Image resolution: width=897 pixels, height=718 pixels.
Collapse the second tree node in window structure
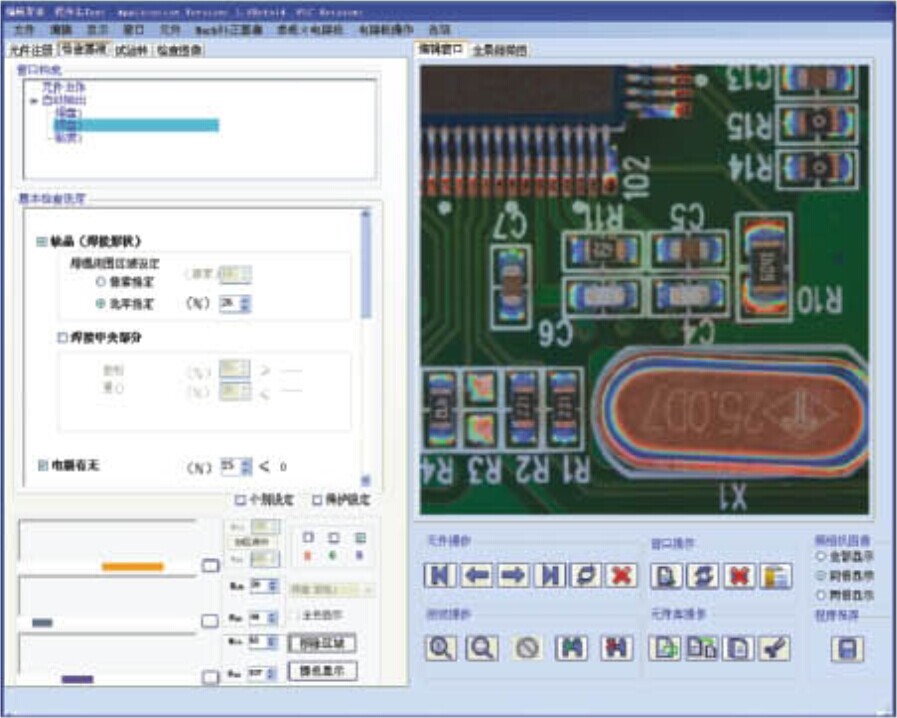coord(35,101)
